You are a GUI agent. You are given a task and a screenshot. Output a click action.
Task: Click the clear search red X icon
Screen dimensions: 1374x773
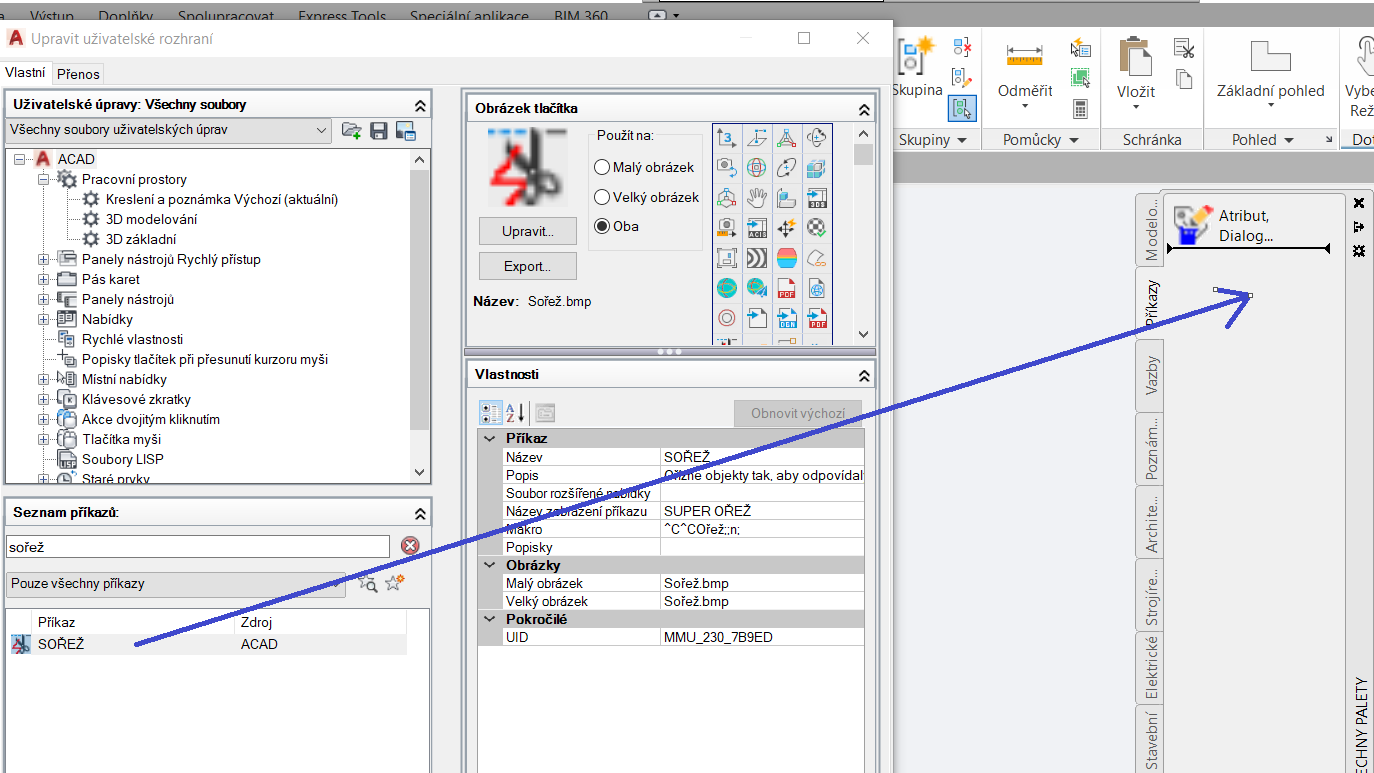[410, 546]
